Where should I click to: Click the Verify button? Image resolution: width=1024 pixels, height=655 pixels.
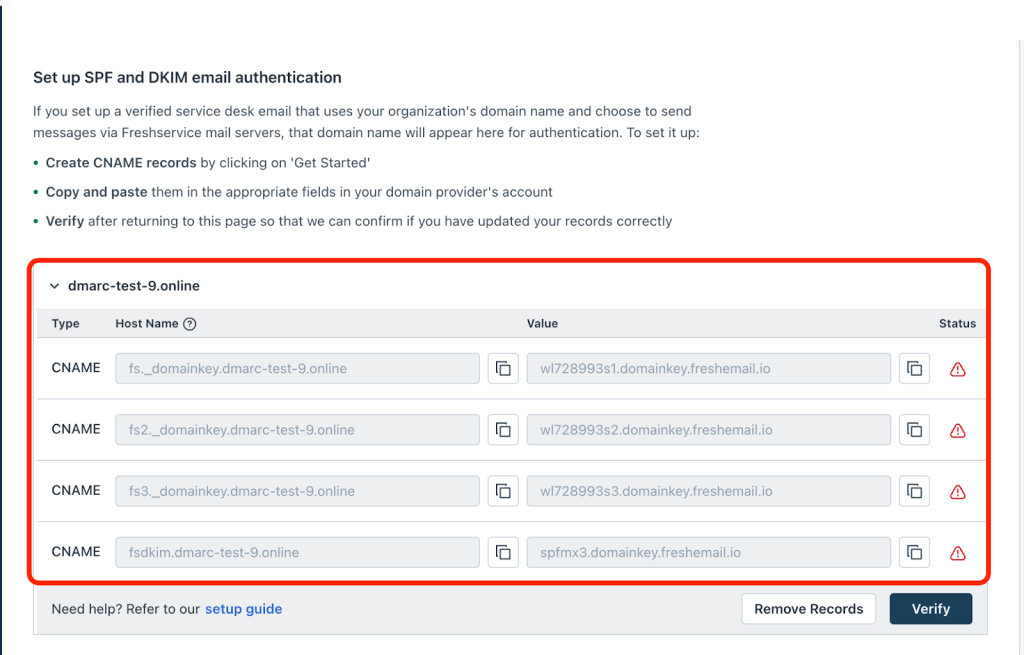click(930, 609)
